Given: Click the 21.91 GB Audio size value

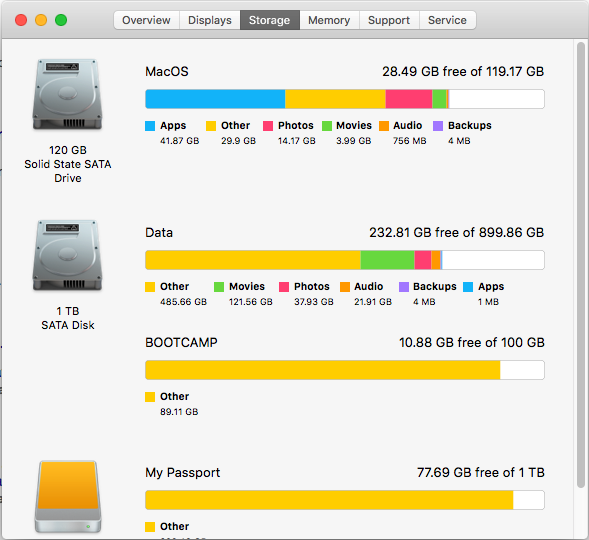Looking at the screenshot, I should click(x=373, y=302).
